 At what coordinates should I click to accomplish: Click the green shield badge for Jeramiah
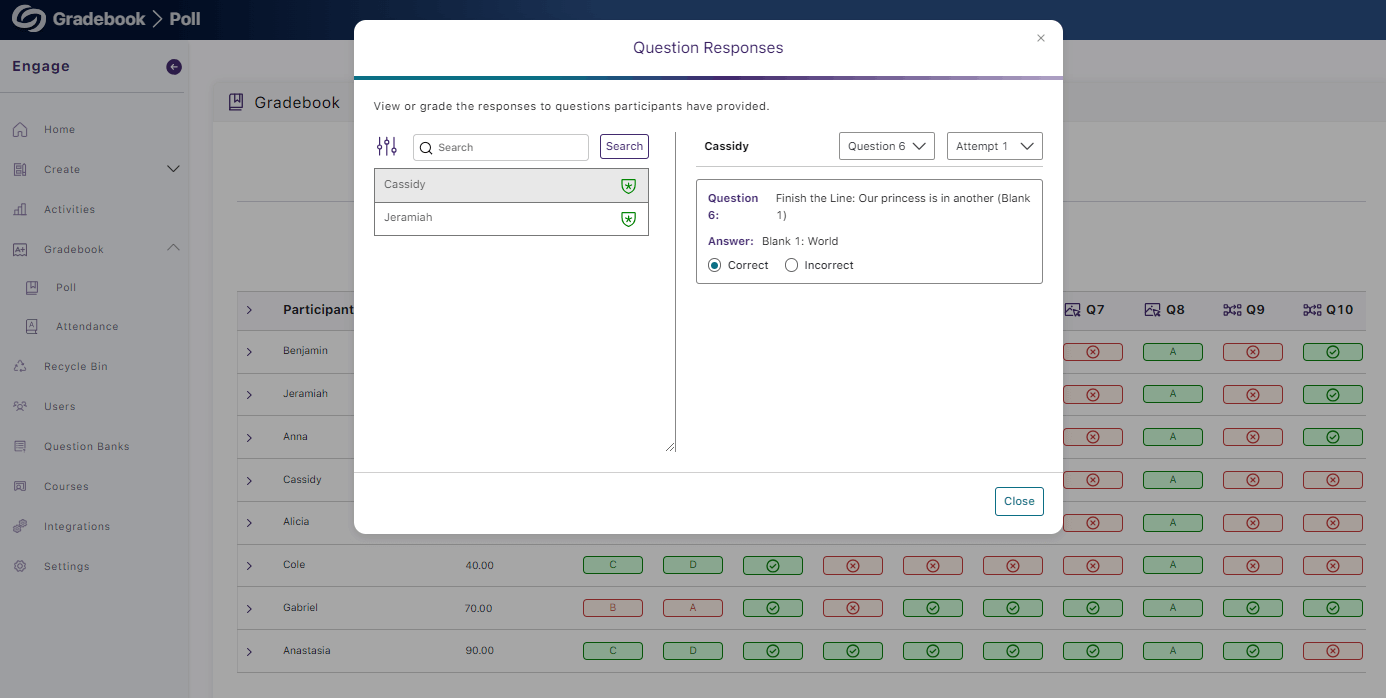(x=628, y=219)
